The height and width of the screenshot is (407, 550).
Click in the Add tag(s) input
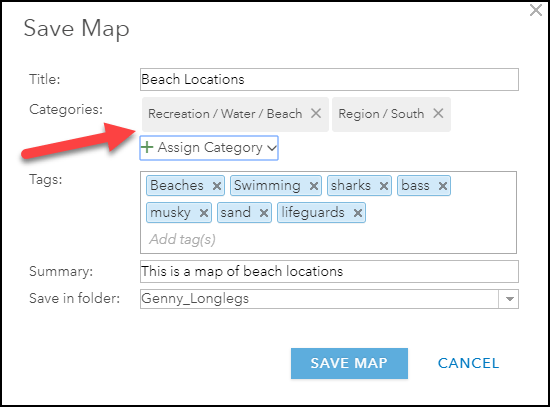[x=328, y=240]
